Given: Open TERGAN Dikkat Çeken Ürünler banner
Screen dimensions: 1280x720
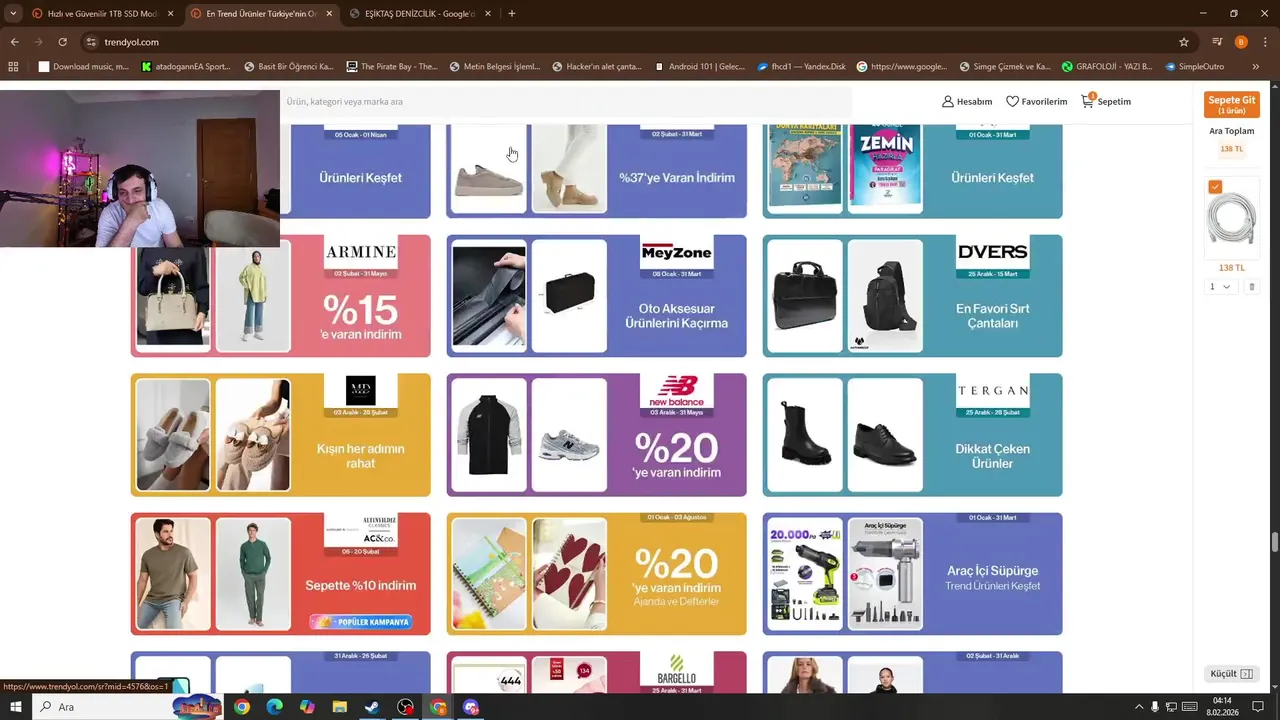Looking at the screenshot, I should click(x=912, y=435).
